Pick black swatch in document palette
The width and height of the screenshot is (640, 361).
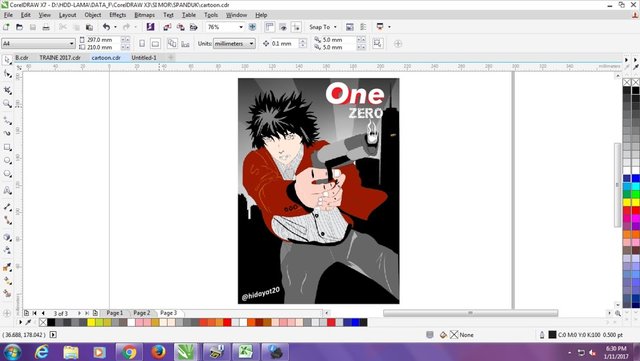click(x=51, y=323)
